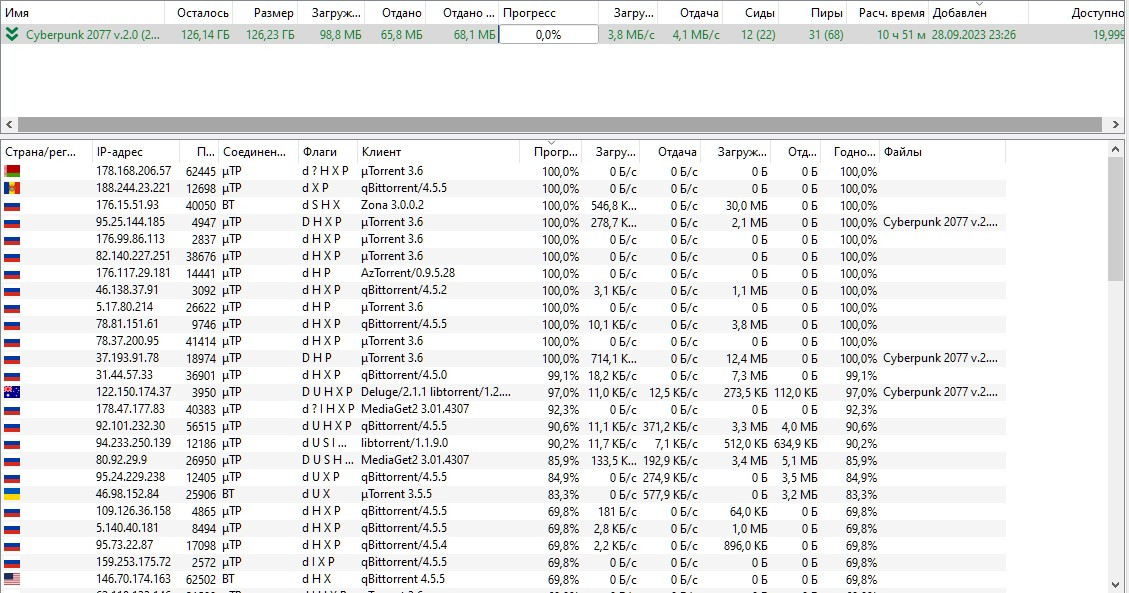
Task: Click the horizontal scrollbar right arrow
Action: [x=1116, y=125]
